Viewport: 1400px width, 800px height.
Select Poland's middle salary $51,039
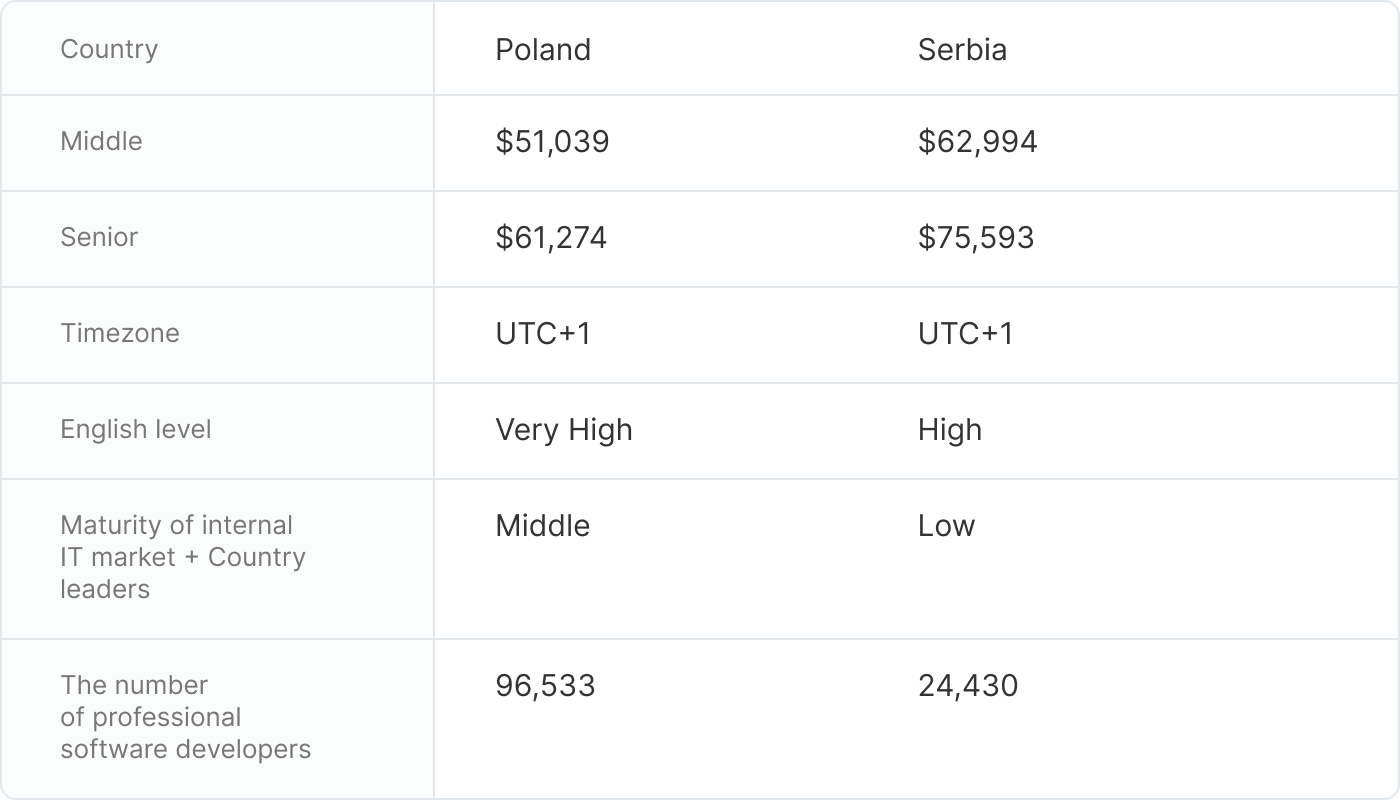(x=552, y=141)
